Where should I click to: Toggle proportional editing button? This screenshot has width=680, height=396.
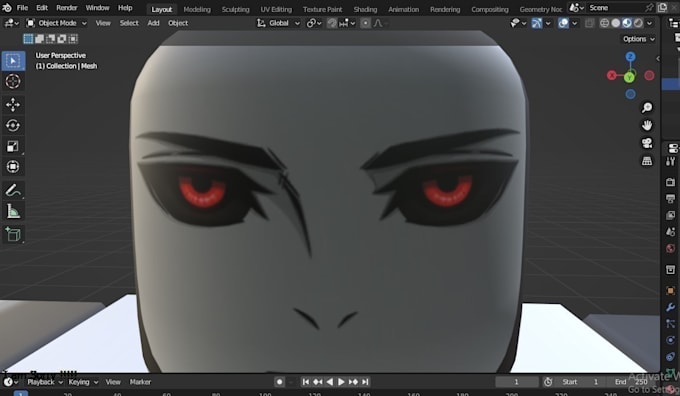366,23
